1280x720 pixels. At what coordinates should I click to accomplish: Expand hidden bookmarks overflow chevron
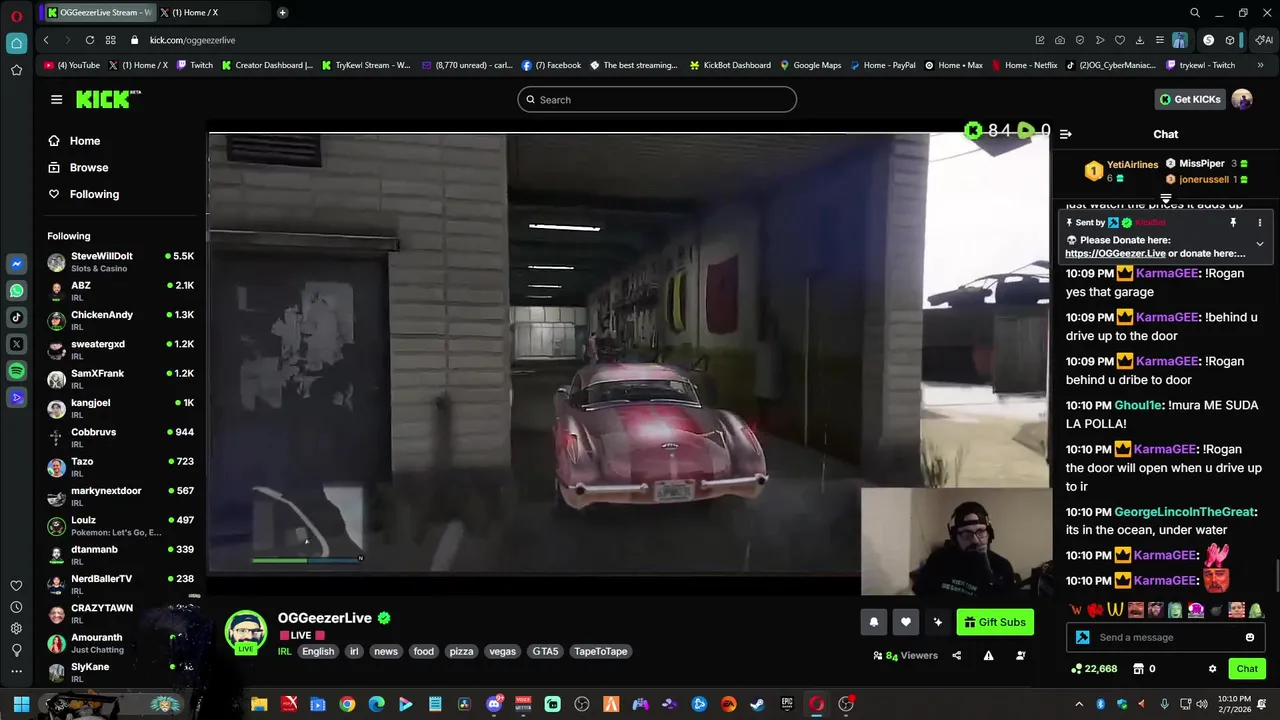1260,65
